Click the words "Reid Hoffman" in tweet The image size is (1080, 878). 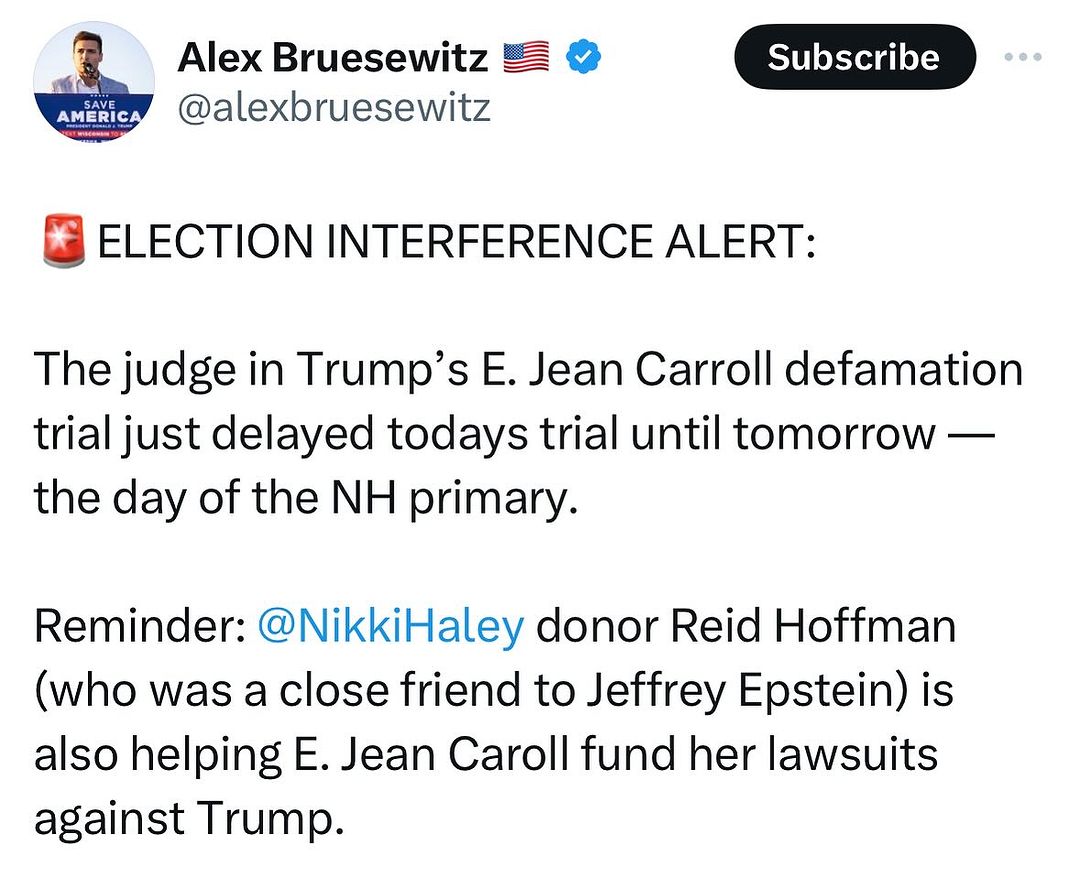(813, 626)
